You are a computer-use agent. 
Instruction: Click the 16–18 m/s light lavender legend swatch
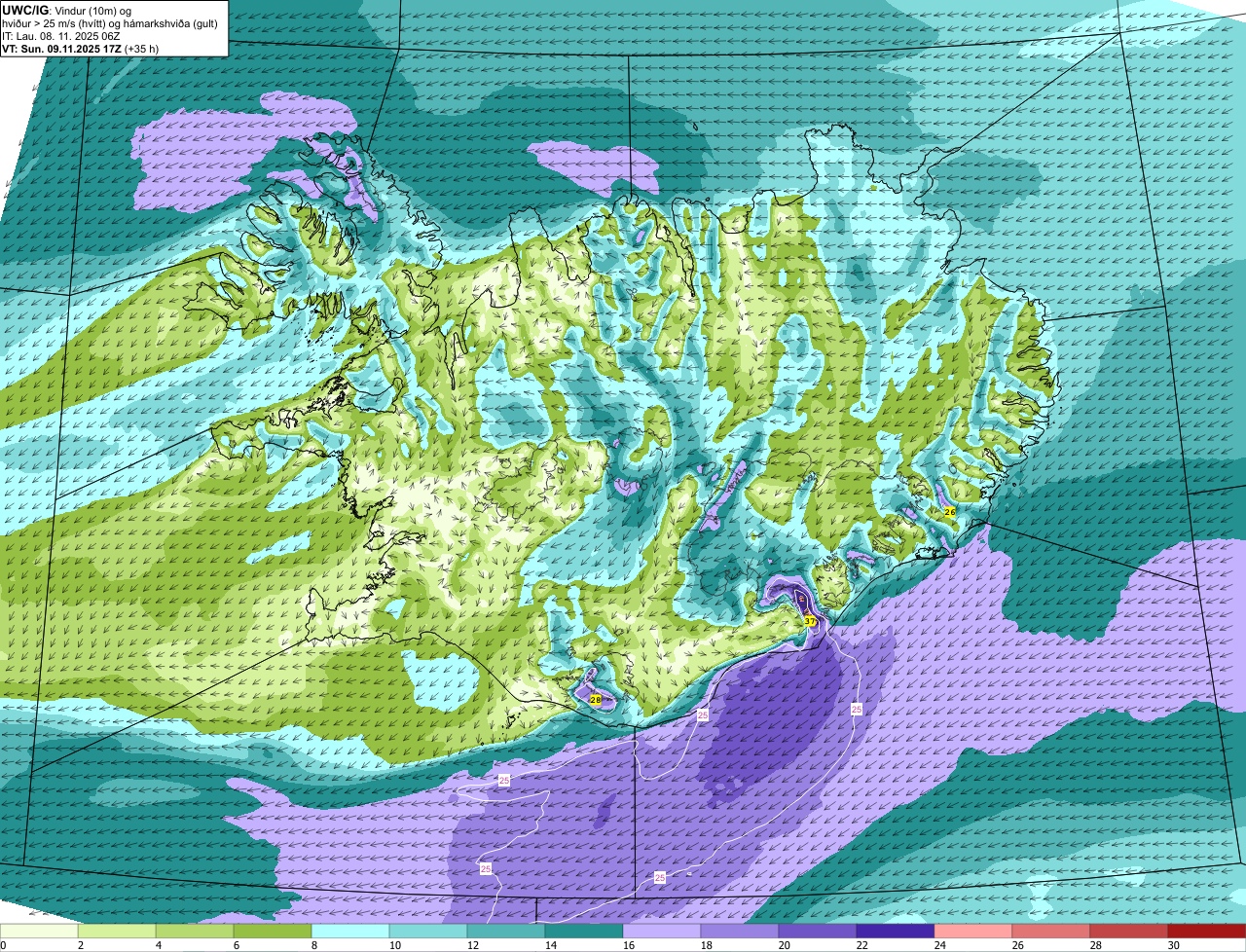tap(662, 931)
